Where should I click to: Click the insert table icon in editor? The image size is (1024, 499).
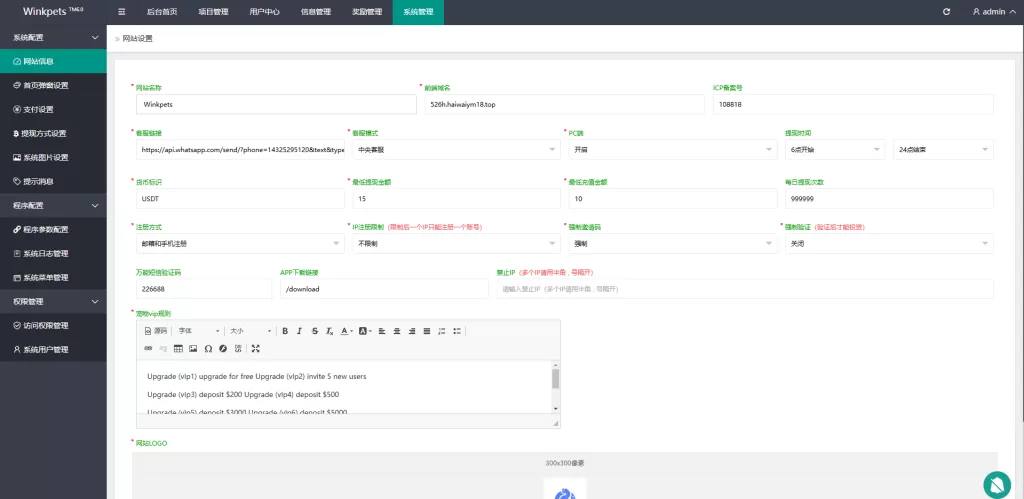click(x=178, y=349)
